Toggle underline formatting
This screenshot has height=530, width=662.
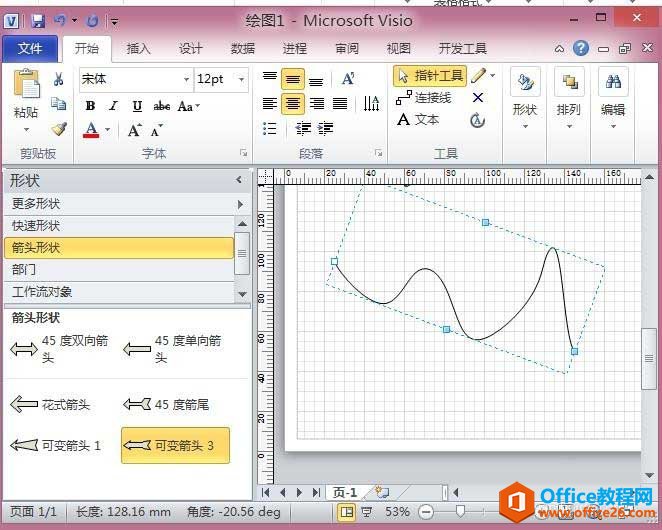tap(137, 106)
